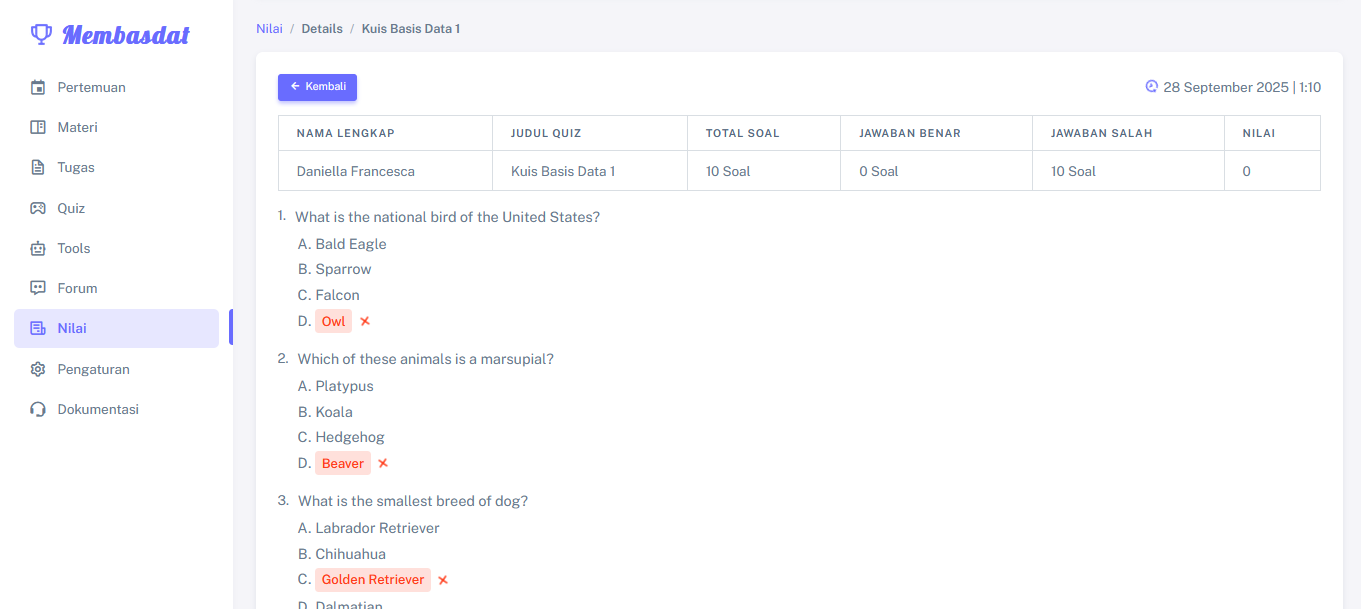This screenshot has height=609, width=1361.
Task: Click the score 0 cell
Action: tap(1272, 171)
